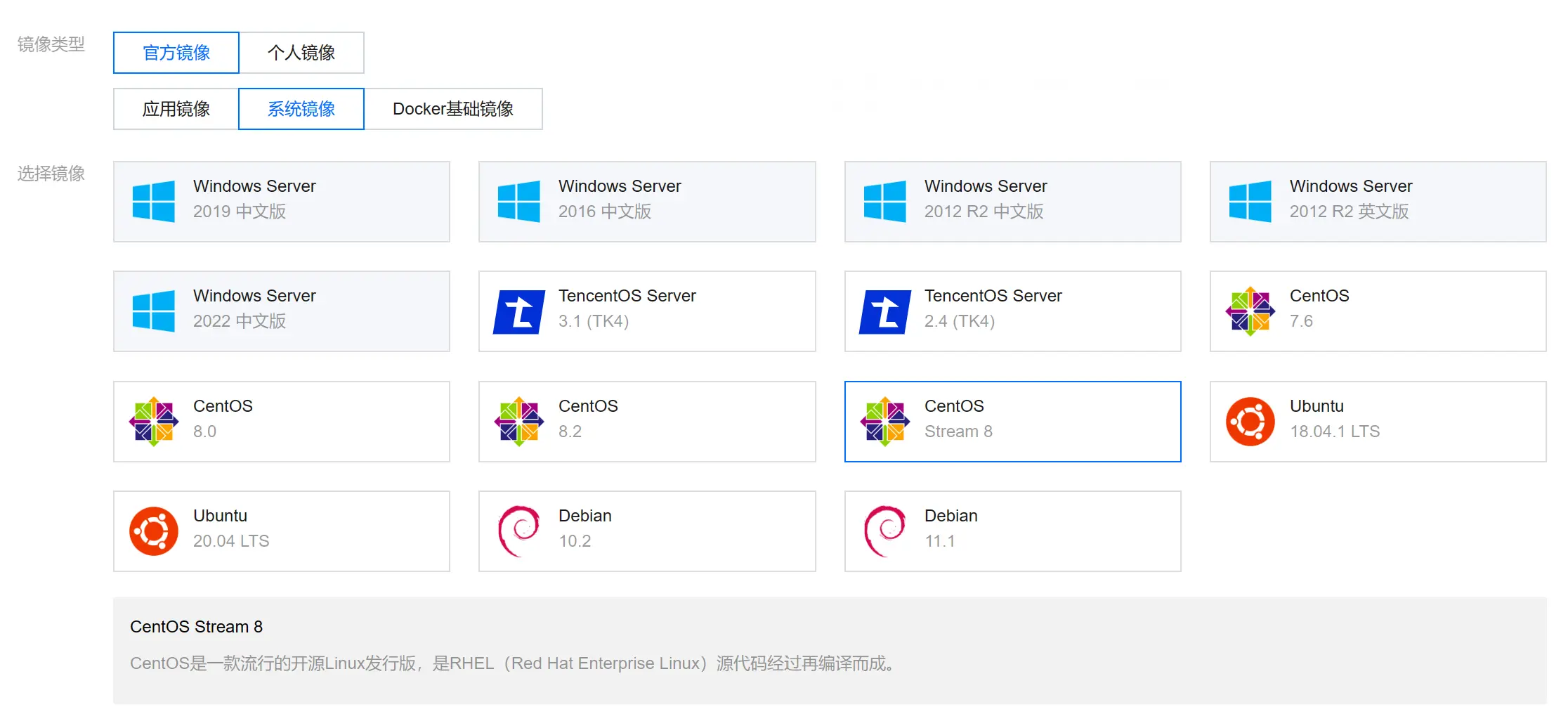Select the Windows Server 2022 中文版 card
Screen dimensions: 1568x721
282,311
